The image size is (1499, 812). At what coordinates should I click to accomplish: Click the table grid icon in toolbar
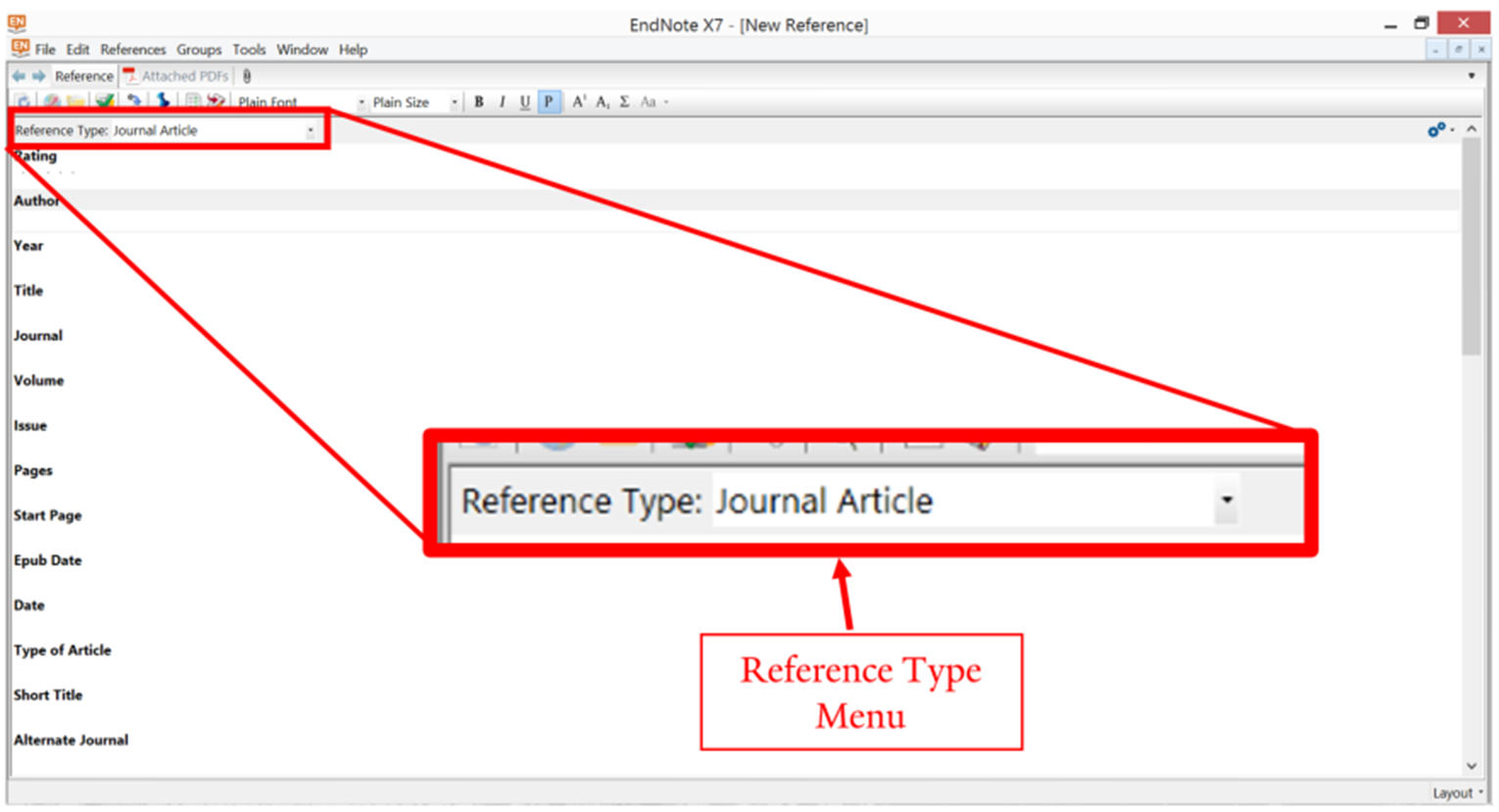[x=193, y=101]
